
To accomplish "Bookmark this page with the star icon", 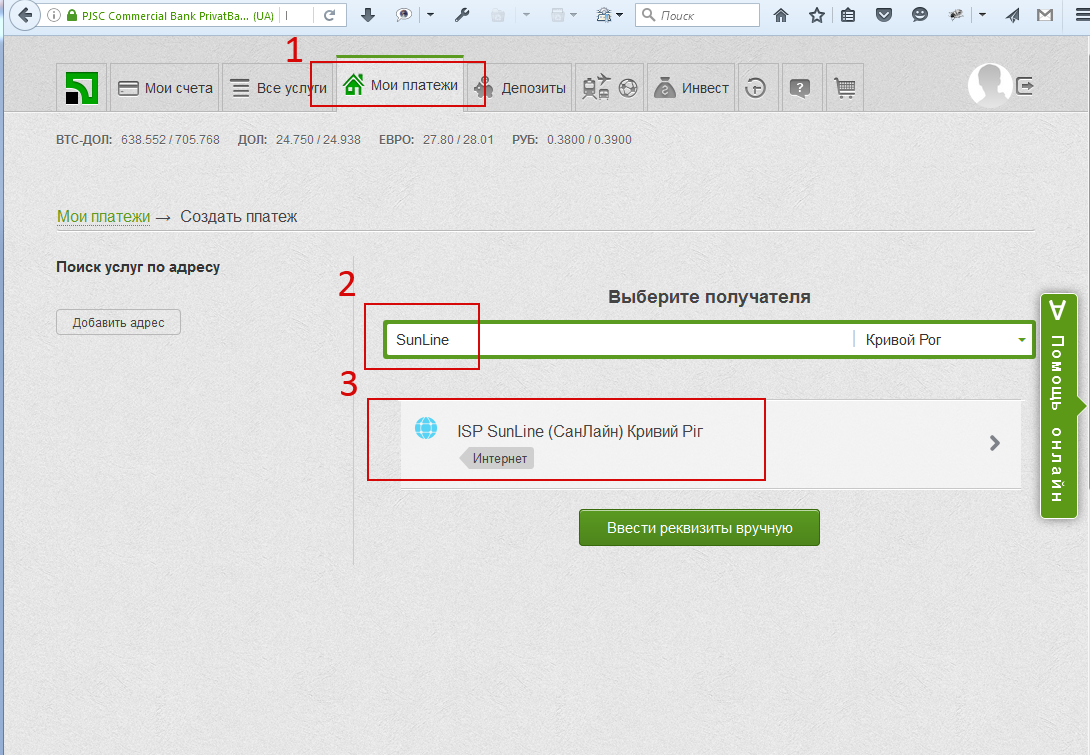I will pyautogui.click(x=816, y=15).
